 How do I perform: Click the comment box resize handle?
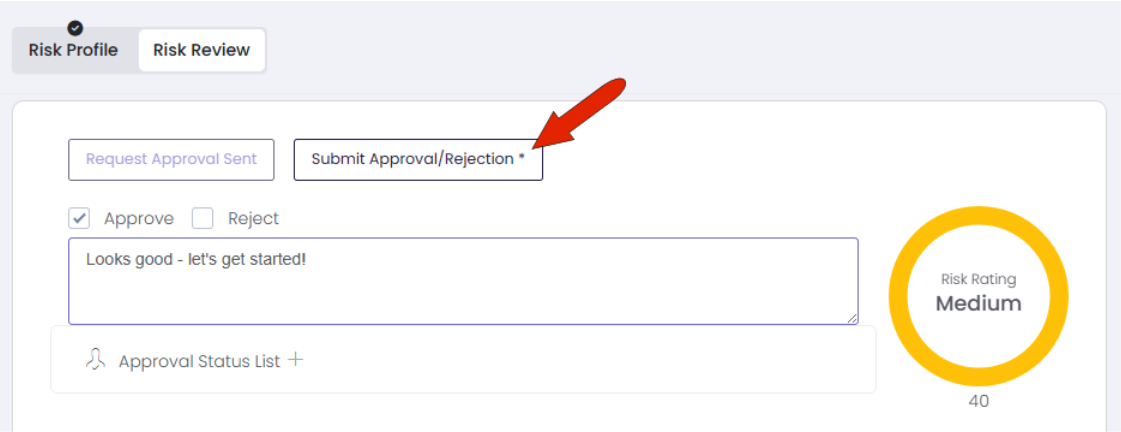coord(851,318)
